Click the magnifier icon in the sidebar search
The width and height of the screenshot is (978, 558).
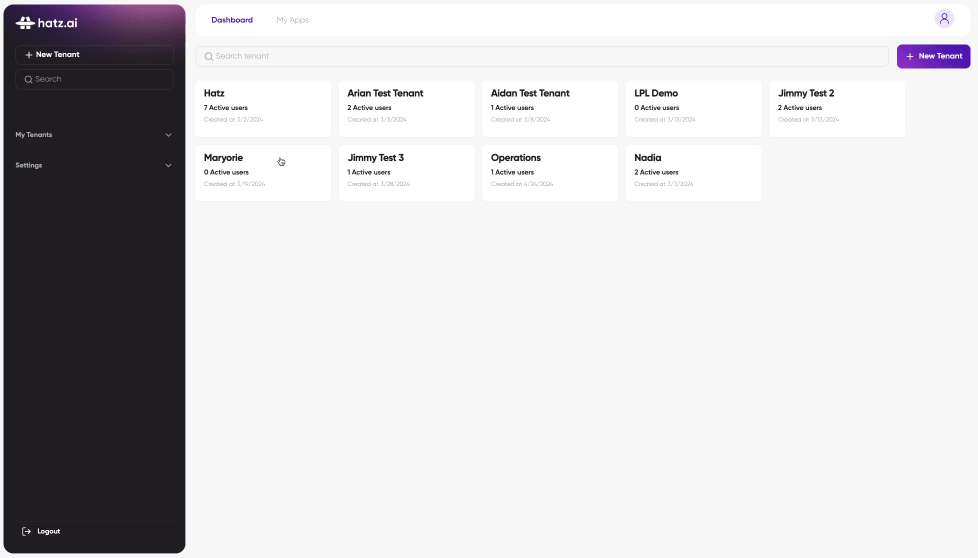[28, 79]
